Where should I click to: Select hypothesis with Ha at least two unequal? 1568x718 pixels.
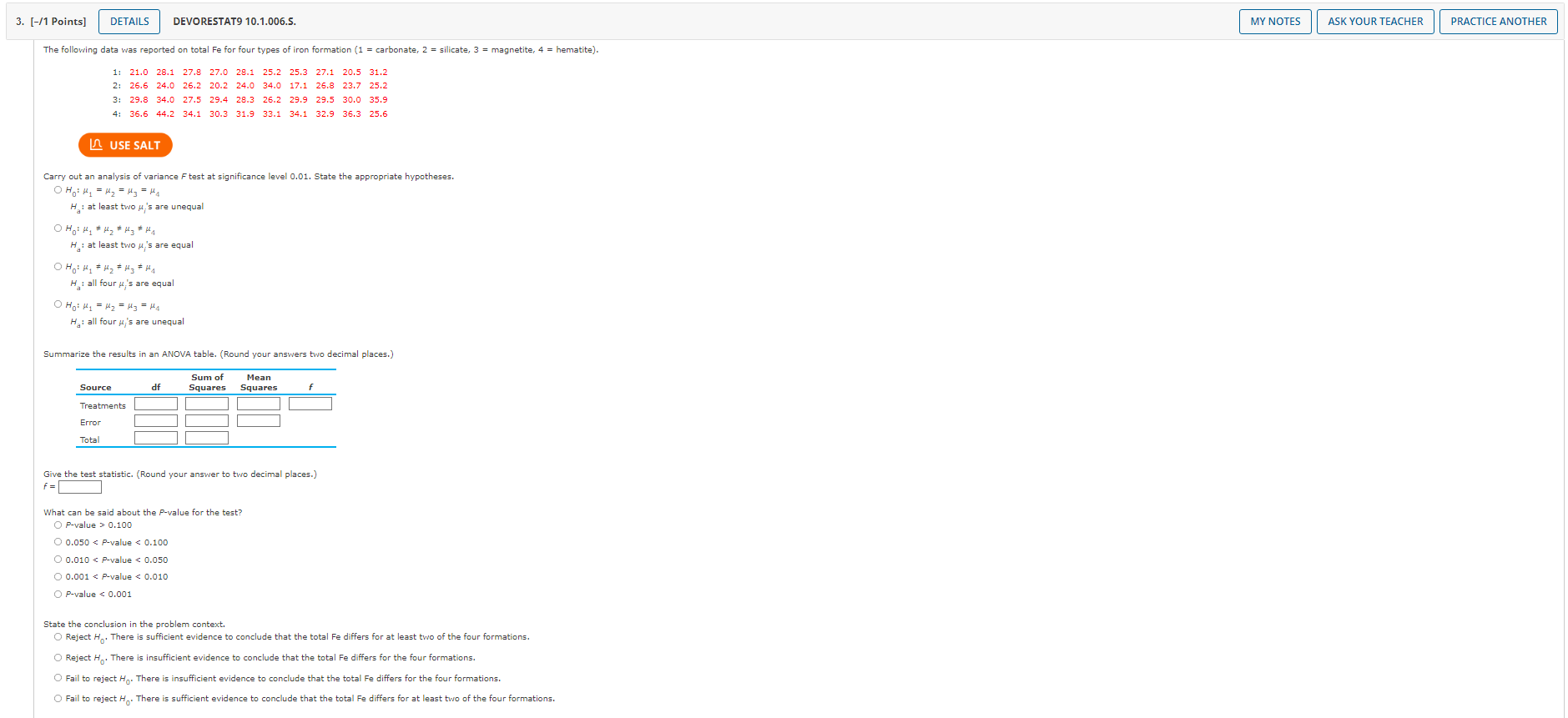58,190
